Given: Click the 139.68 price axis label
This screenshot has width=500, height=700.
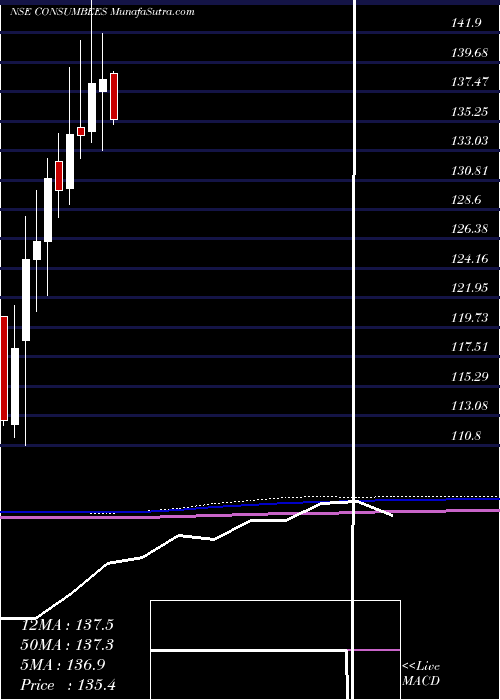Looking at the screenshot, I should tap(469, 53).
